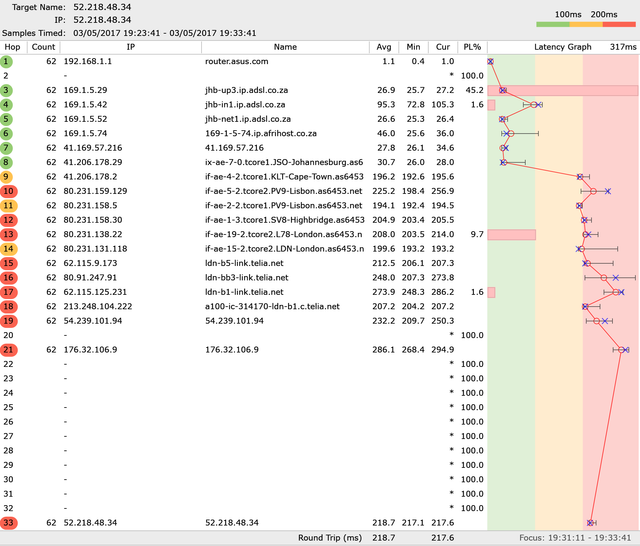
Task: Click the Round Trip (ms) label
Action: pos(330,538)
